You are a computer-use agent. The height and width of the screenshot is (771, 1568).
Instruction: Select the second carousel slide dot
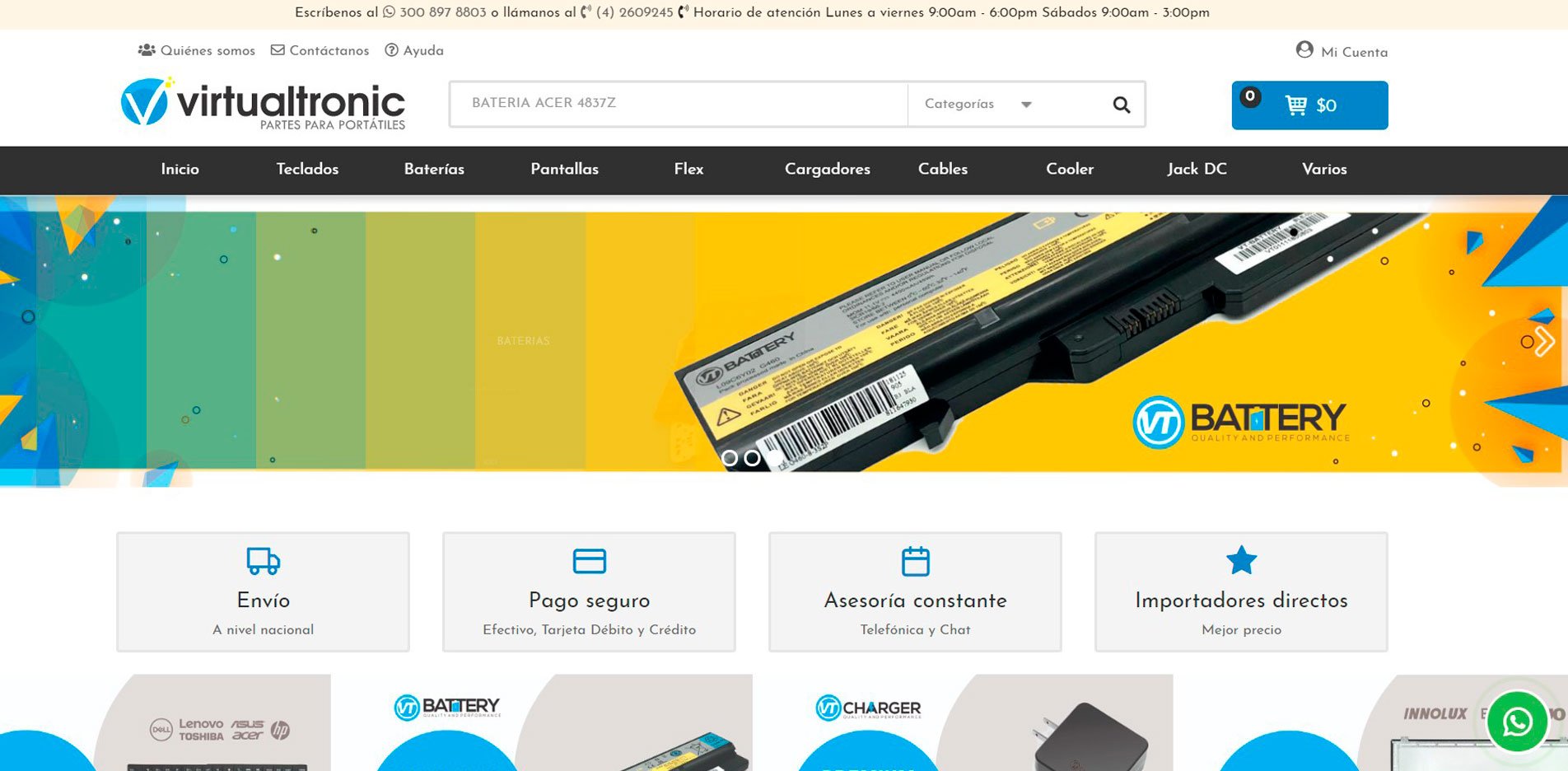click(752, 458)
